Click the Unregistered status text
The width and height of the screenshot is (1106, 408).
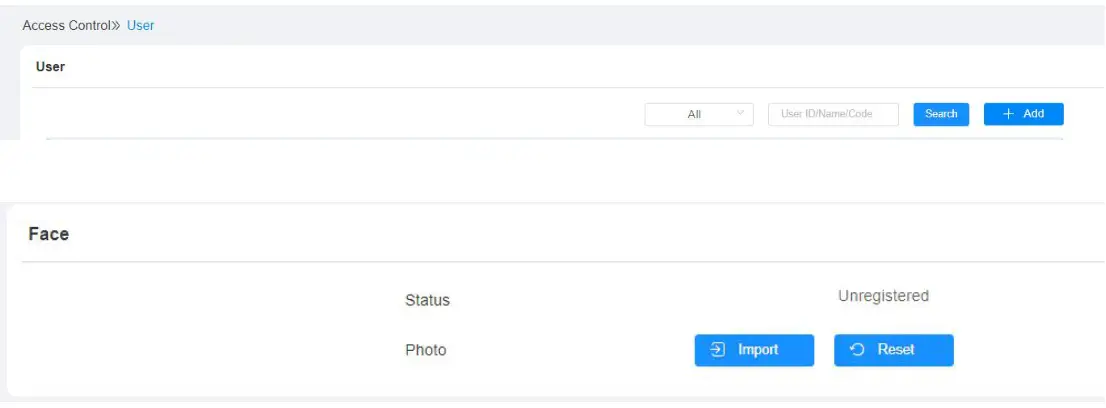883,296
